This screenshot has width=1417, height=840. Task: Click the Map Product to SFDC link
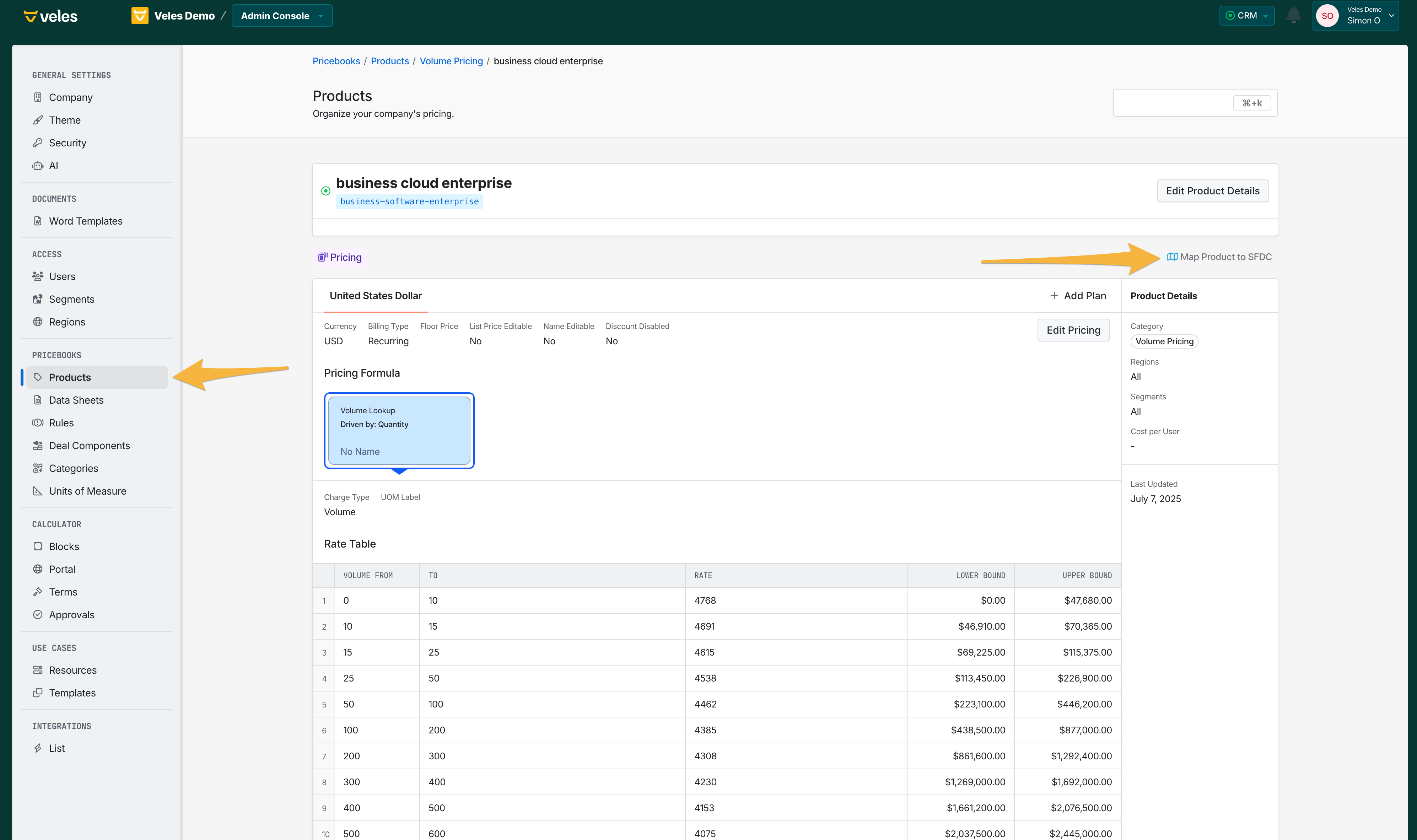[x=1219, y=257]
